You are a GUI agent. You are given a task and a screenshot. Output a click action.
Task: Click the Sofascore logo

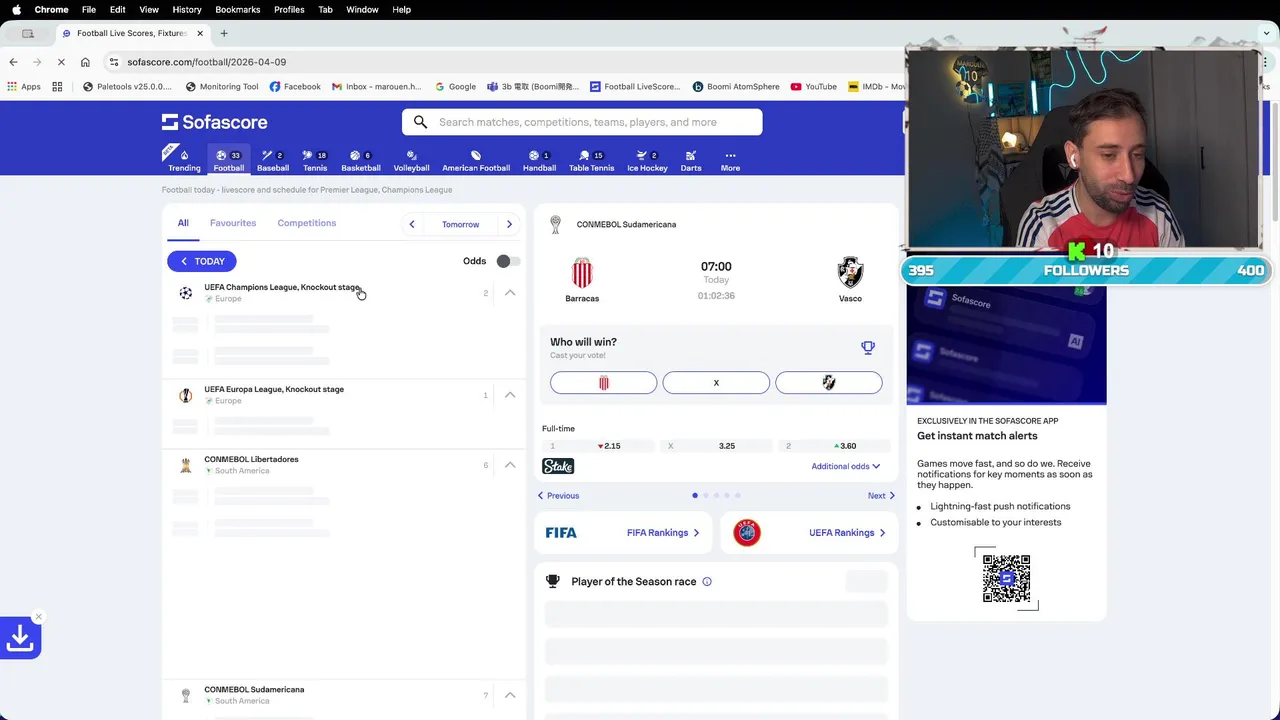[214, 122]
